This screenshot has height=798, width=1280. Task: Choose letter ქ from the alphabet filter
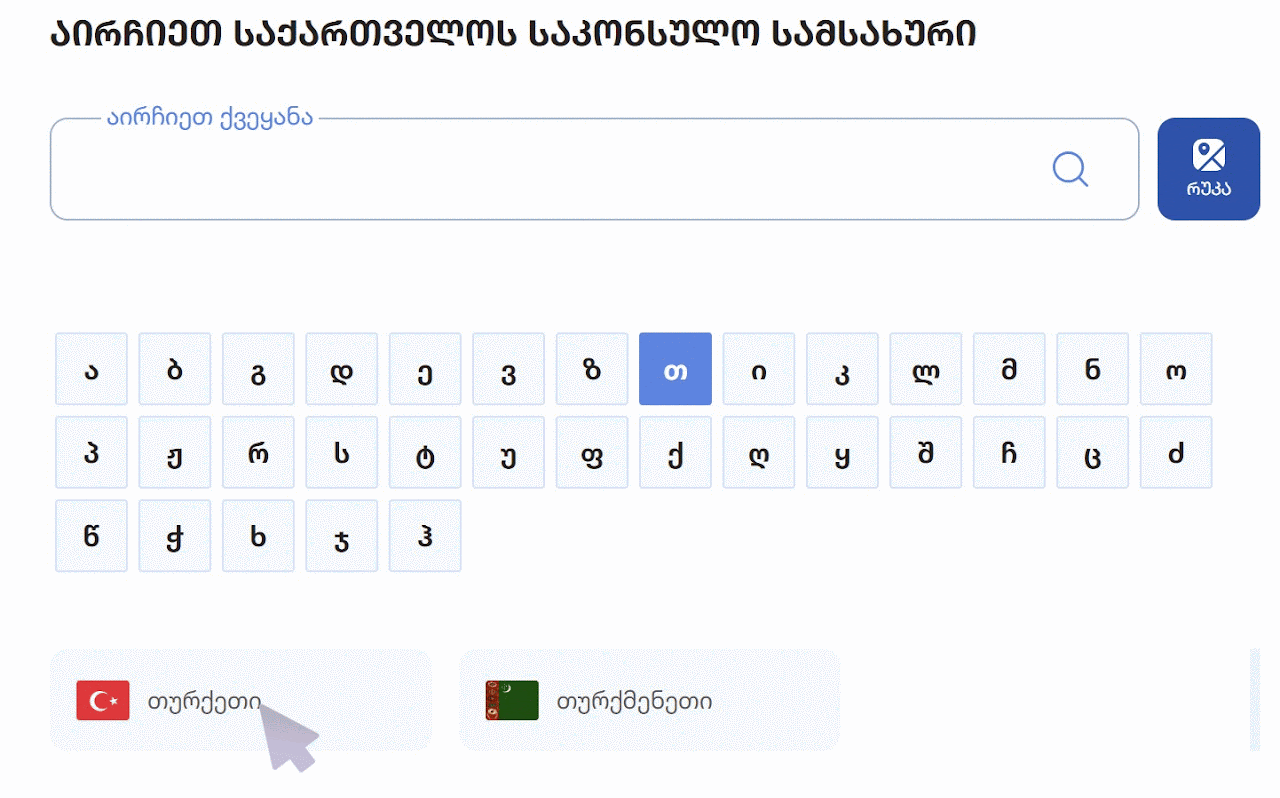tap(675, 452)
